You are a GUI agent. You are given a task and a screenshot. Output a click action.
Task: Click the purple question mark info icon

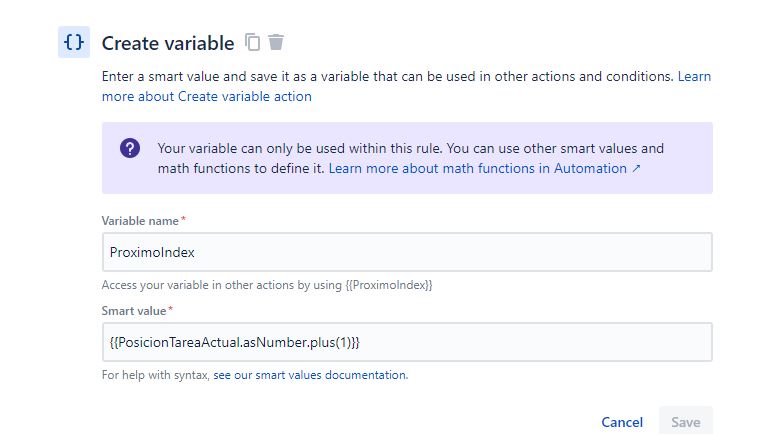click(x=130, y=148)
